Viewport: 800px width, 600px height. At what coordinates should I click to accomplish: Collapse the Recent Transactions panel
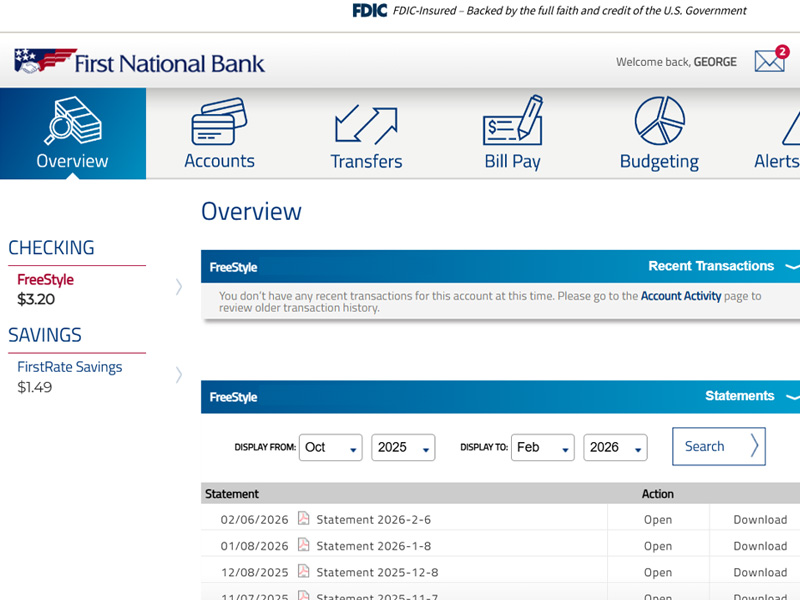pyautogui.click(x=791, y=267)
